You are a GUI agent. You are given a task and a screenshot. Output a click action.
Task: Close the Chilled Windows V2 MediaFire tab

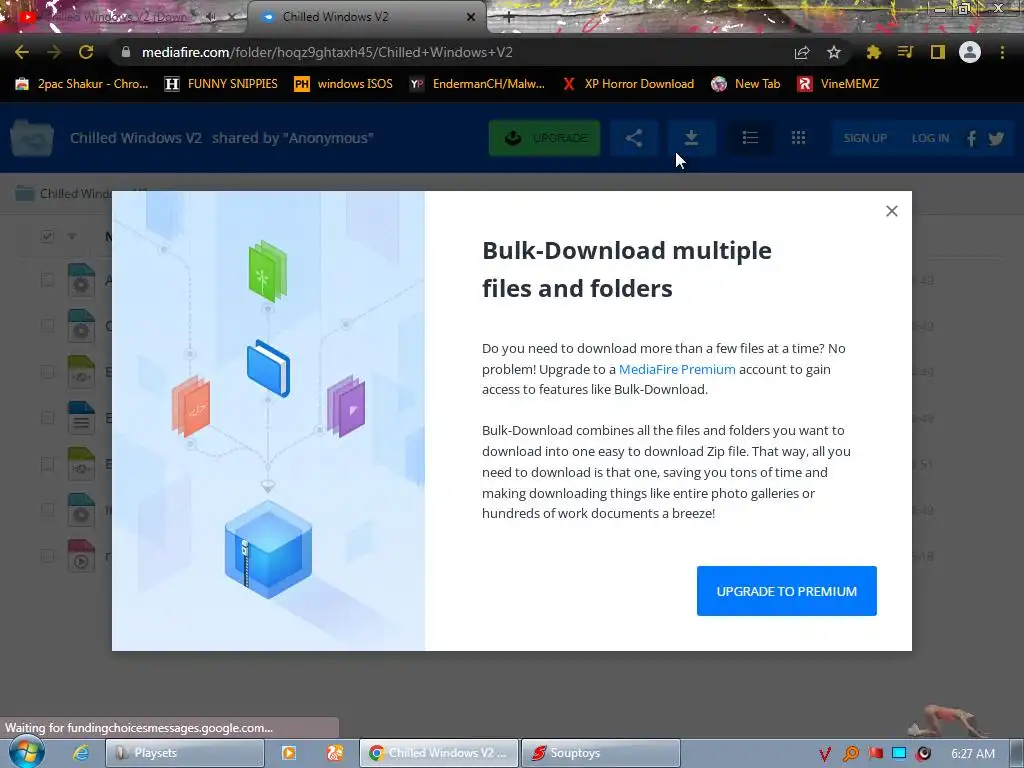471,17
